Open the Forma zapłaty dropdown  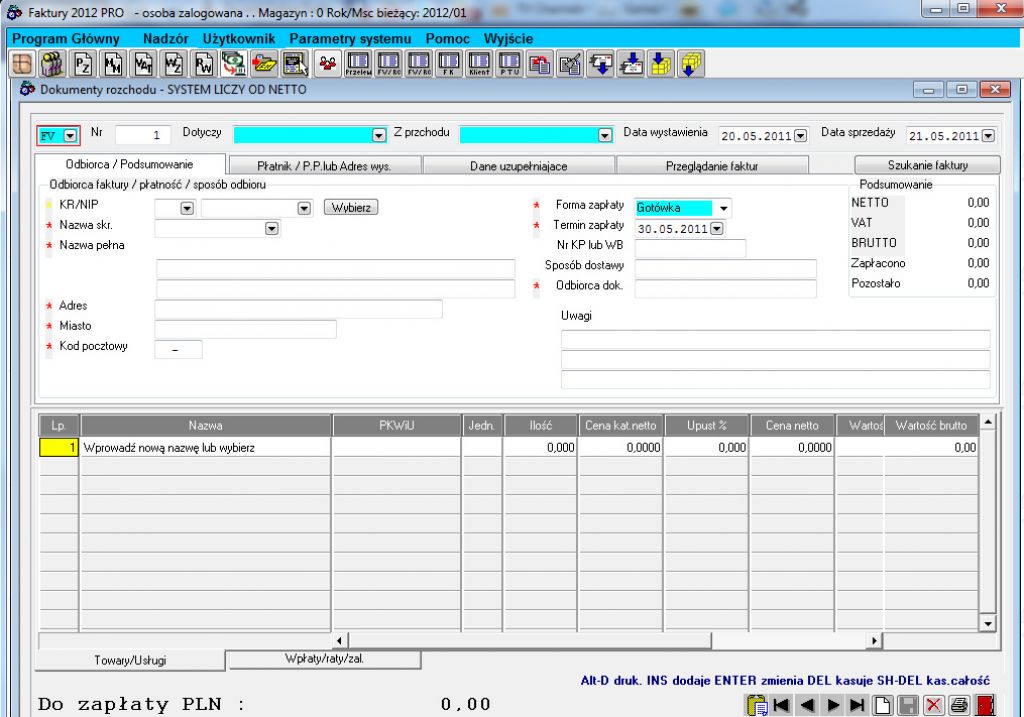[723, 208]
